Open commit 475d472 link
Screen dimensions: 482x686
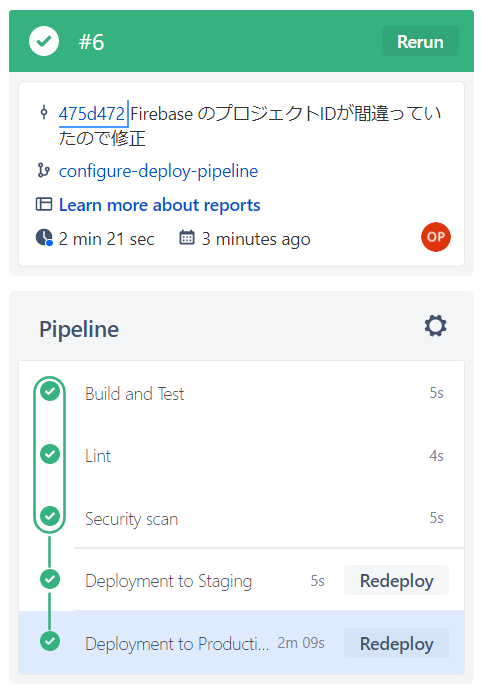pos(92,114)
